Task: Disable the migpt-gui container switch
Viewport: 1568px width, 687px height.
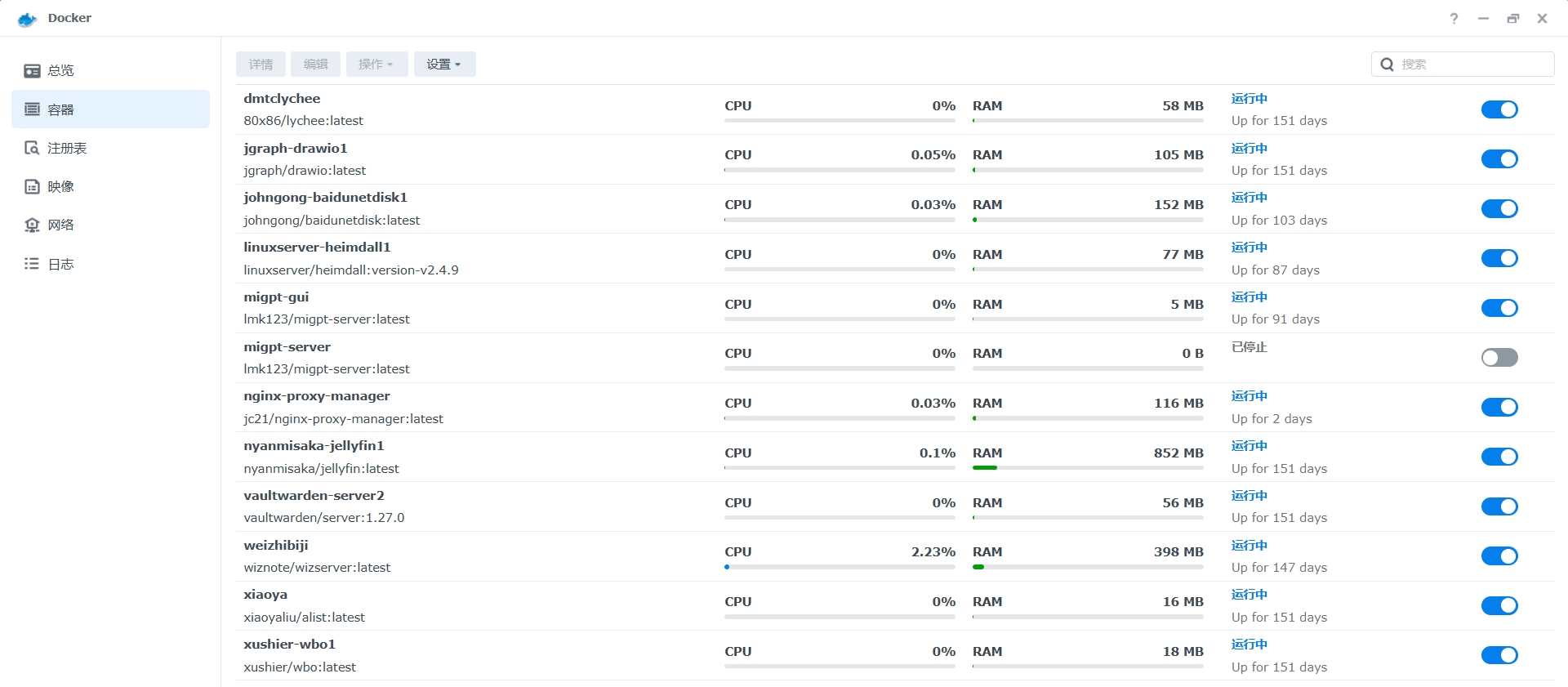Action: point(1499,308)
